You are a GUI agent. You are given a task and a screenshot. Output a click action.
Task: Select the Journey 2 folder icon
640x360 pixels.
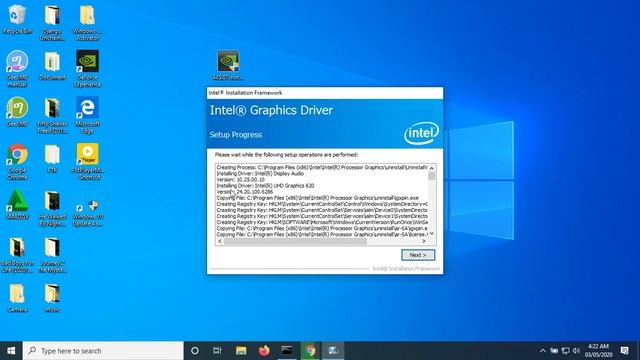coord(52,255)
